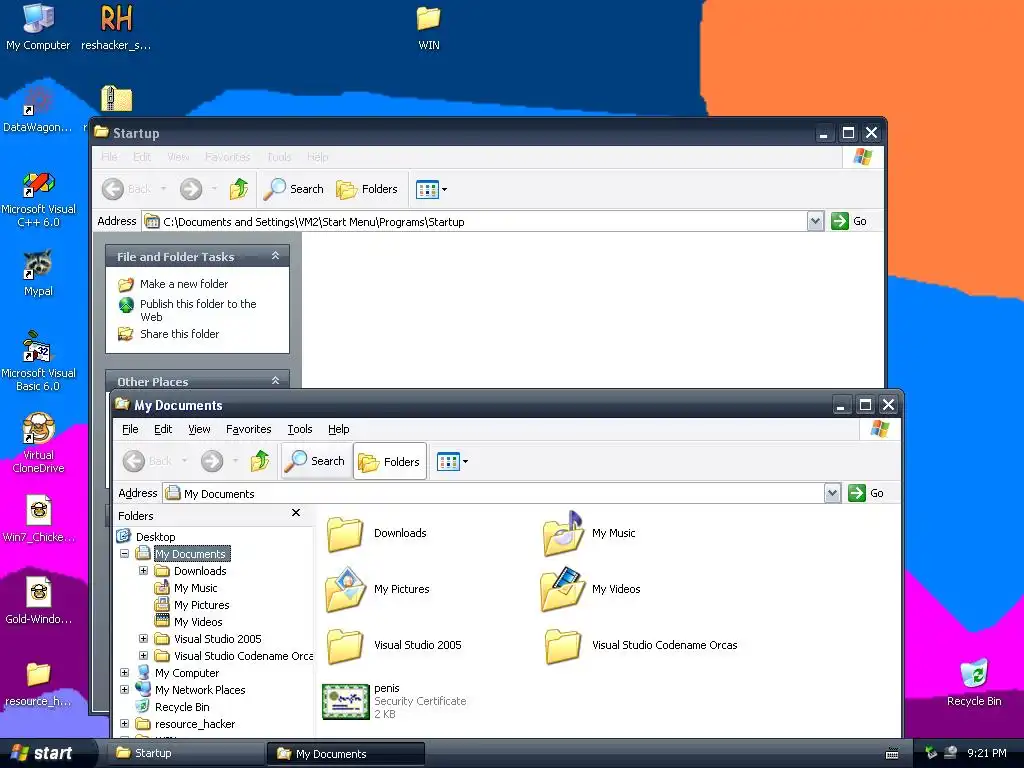Image resolution: width=1024 pixels, height=768 pixels.
Task: Click the Windows start button
Action: pos(47,754)
